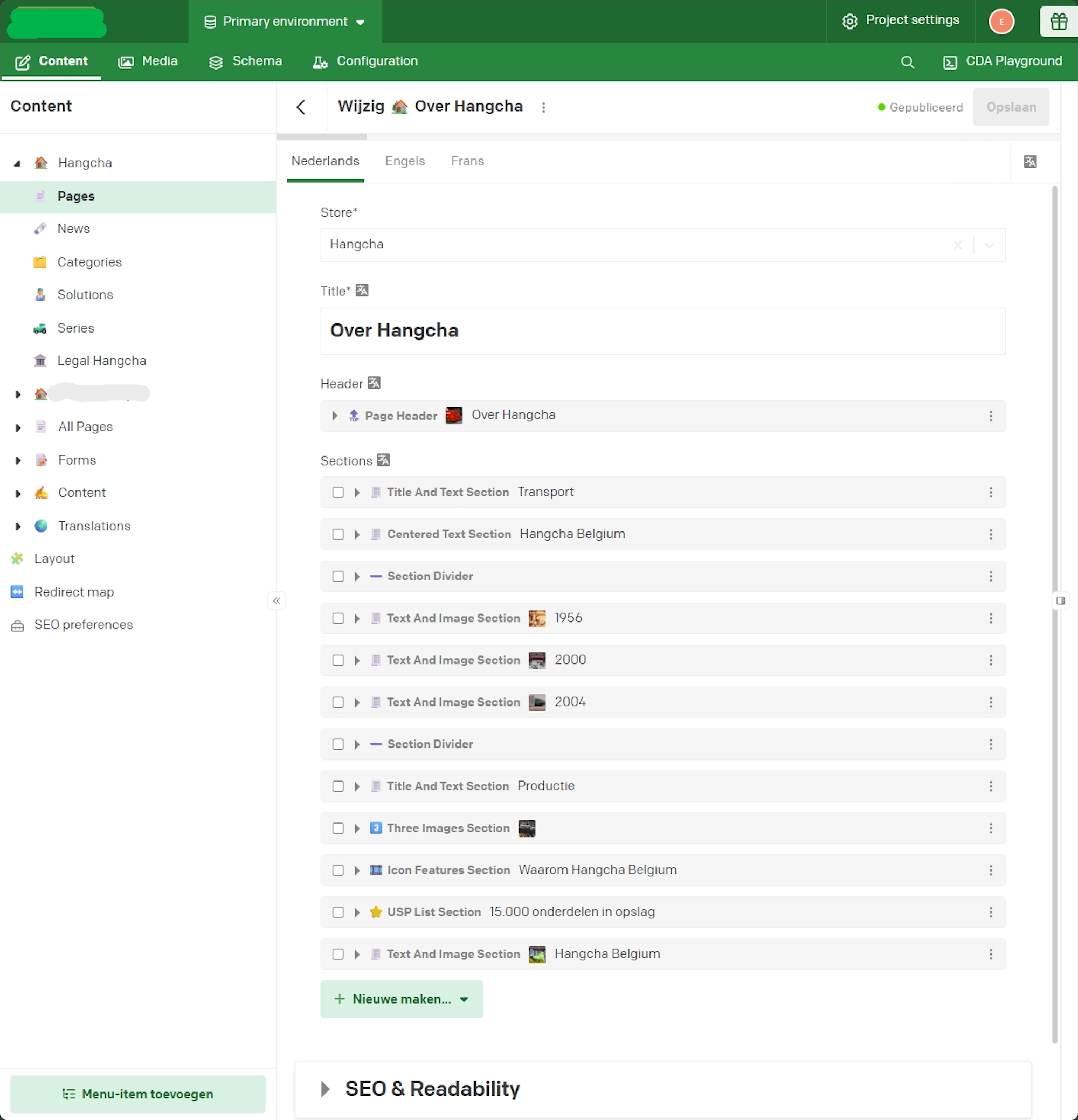The image size is (1078, 1120).
Task: Click the Layout puzzle icon in sidebar
Action: 18,559
